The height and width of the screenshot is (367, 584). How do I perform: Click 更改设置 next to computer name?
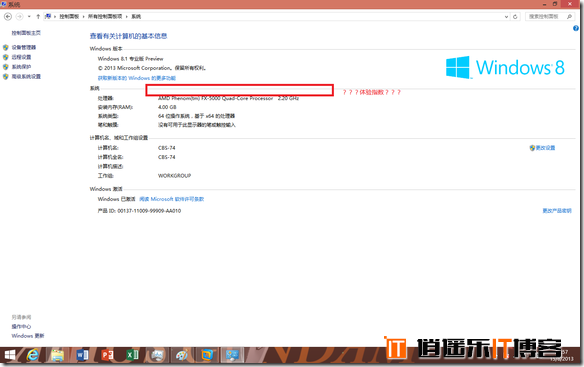coord(545,148)
